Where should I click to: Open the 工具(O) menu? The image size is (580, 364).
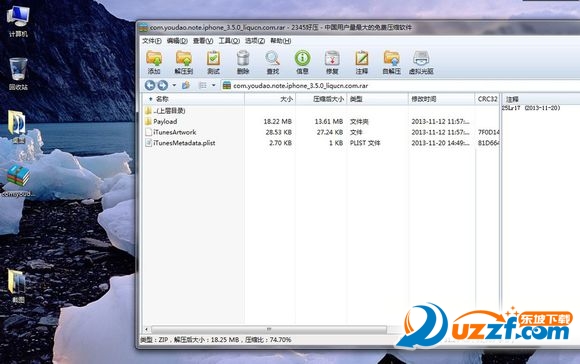tap(229, 41)
